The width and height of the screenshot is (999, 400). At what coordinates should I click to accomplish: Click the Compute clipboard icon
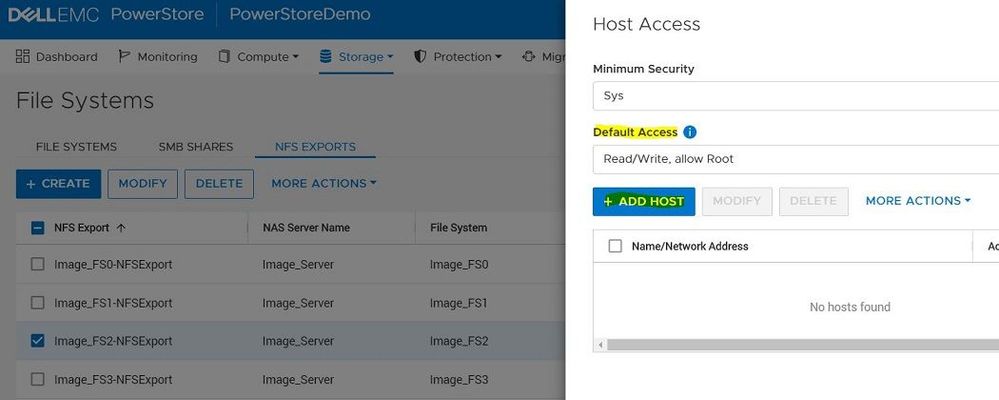click(224, 57)
